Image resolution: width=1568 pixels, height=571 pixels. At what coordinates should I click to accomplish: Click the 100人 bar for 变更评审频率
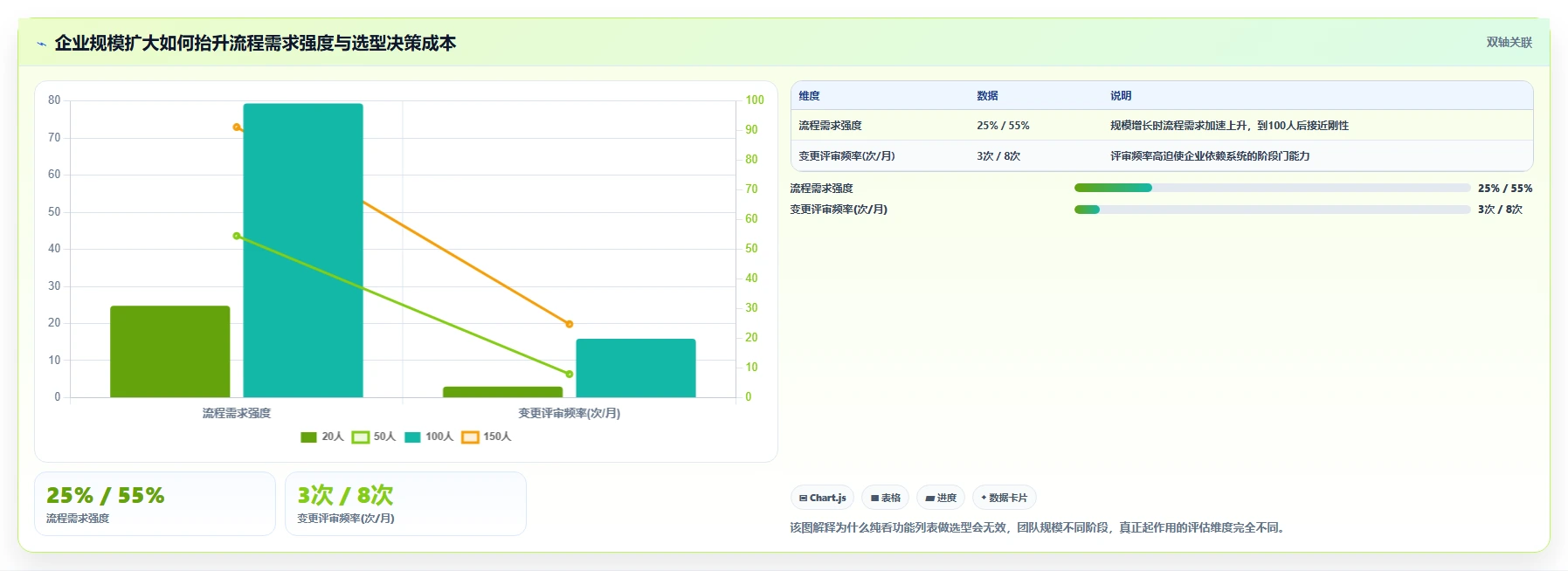[x=636, y=368]
